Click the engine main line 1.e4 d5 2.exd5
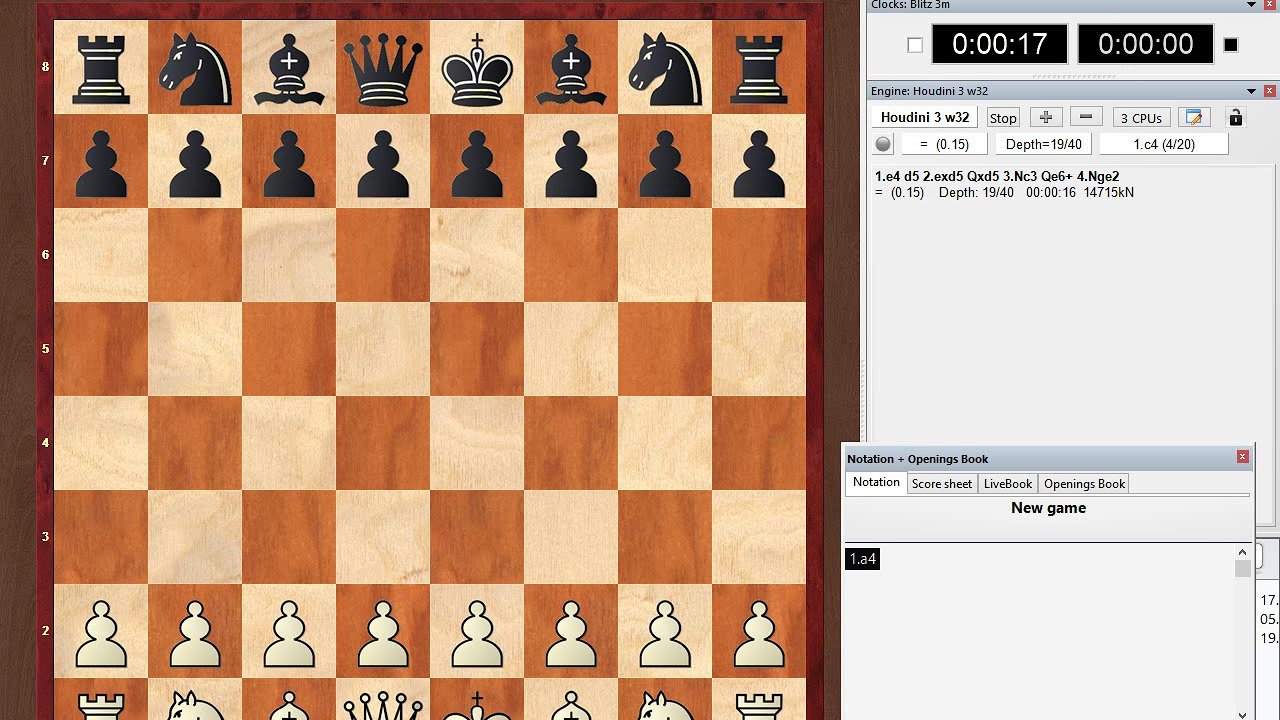 (x=997, y=177)
